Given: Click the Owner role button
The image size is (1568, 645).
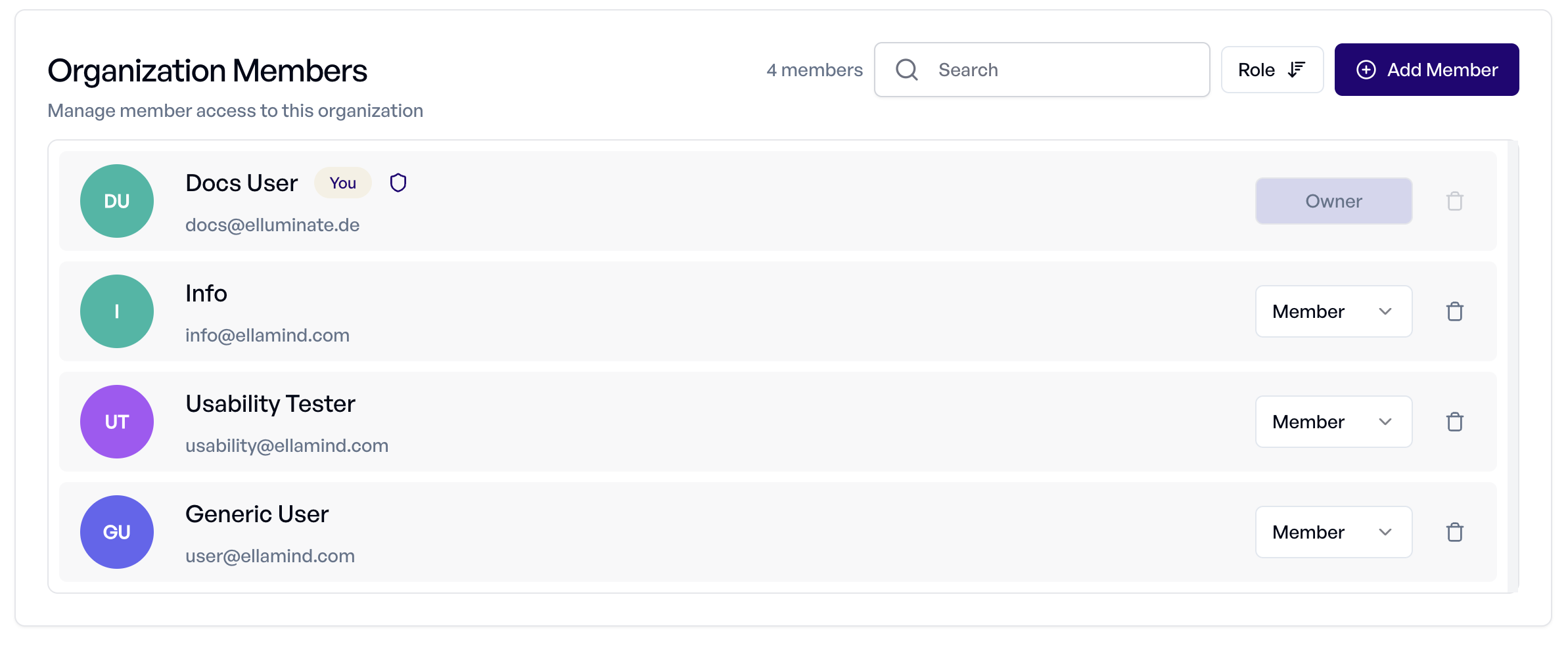Looking at the screenshot, I should point(1333,201).
